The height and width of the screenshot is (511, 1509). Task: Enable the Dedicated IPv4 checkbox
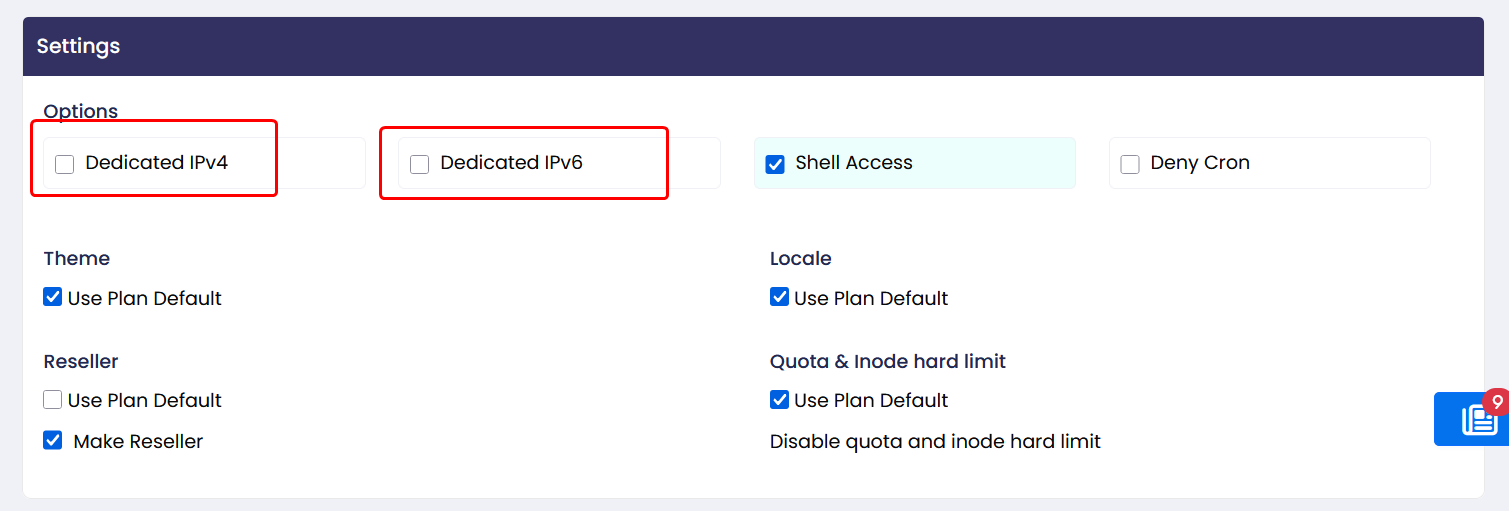65,164
